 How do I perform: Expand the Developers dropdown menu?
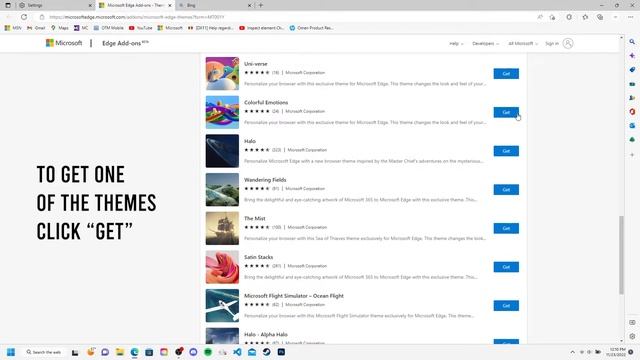485,43
